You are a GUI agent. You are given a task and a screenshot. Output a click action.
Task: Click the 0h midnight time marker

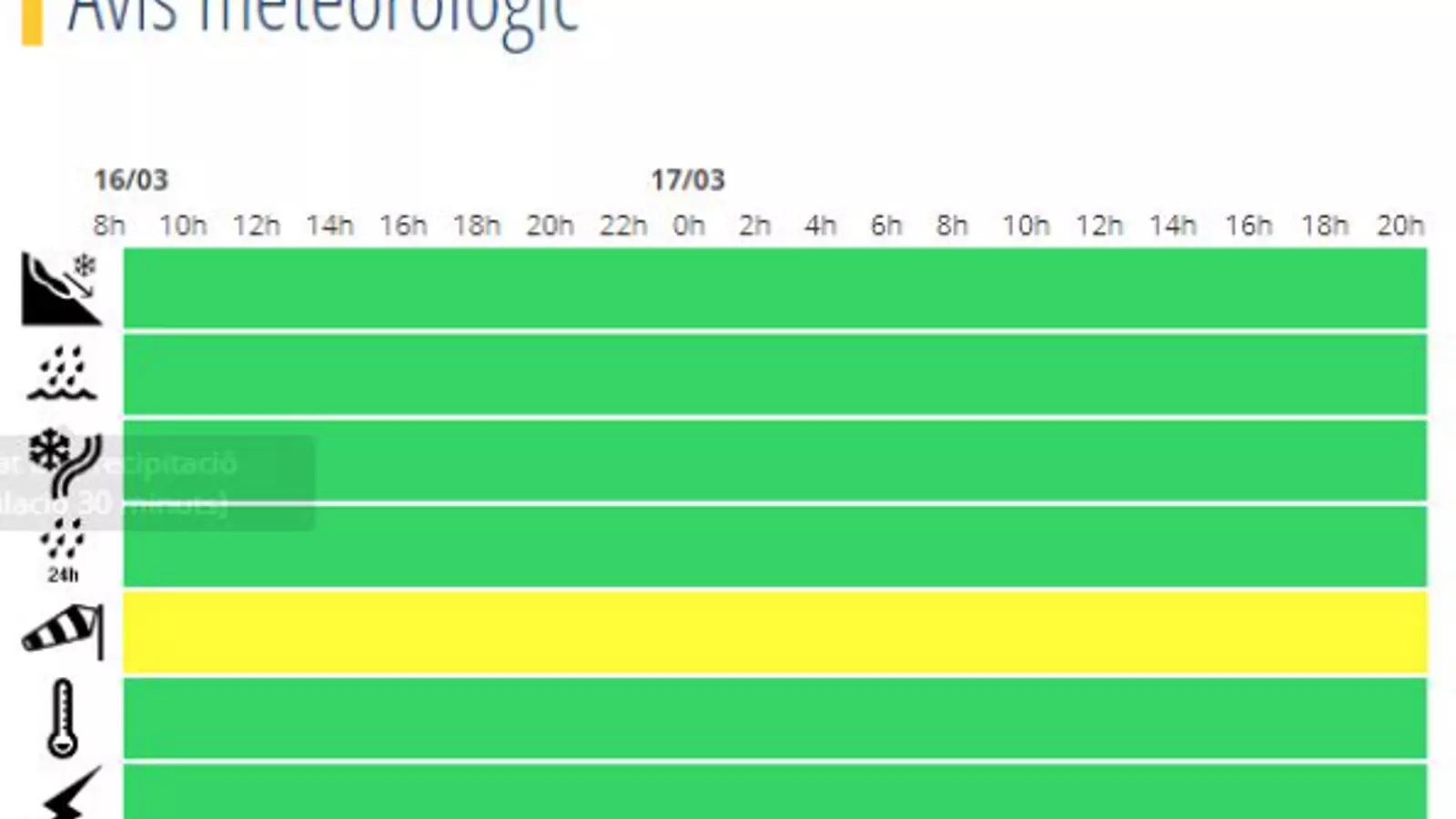coord(689,225)
